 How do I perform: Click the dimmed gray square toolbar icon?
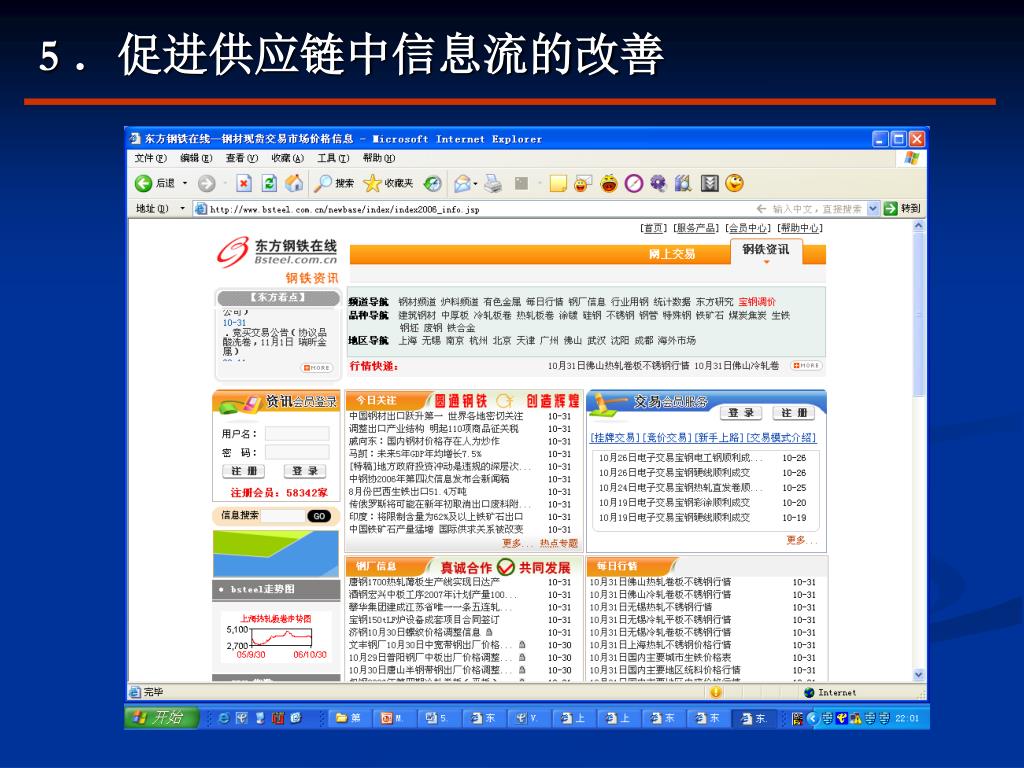coord(521,184)
